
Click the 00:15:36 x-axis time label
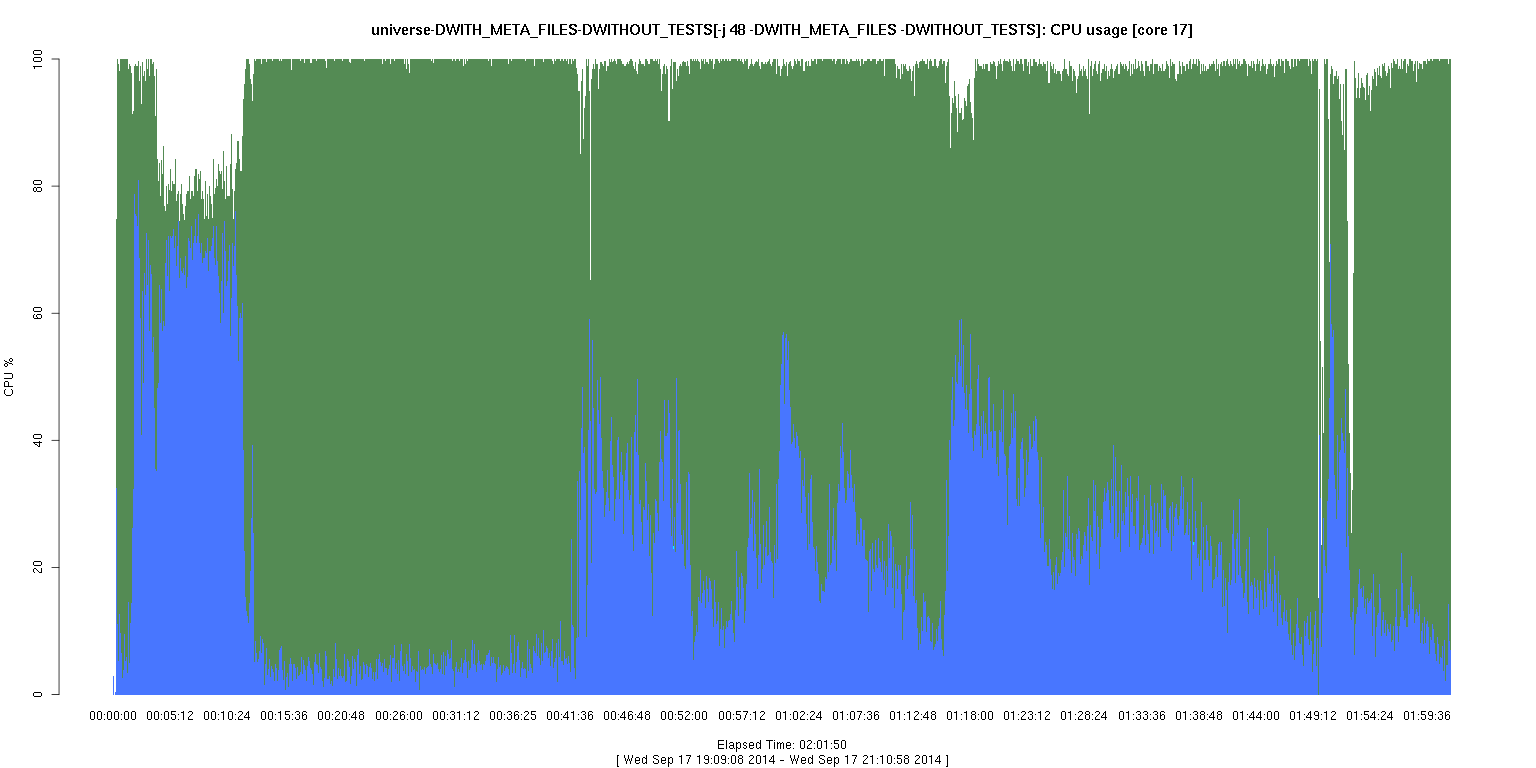coord(284,716)
